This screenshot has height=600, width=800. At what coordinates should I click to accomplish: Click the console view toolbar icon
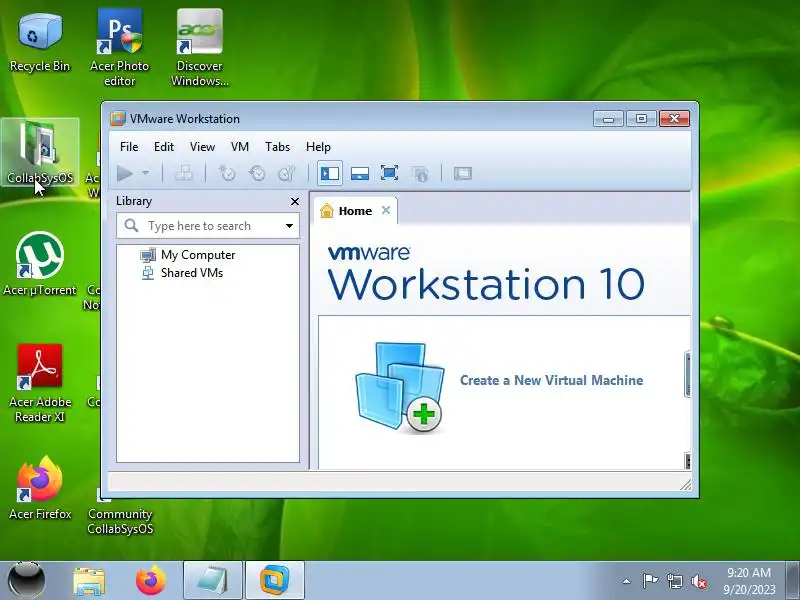point(463,173)
